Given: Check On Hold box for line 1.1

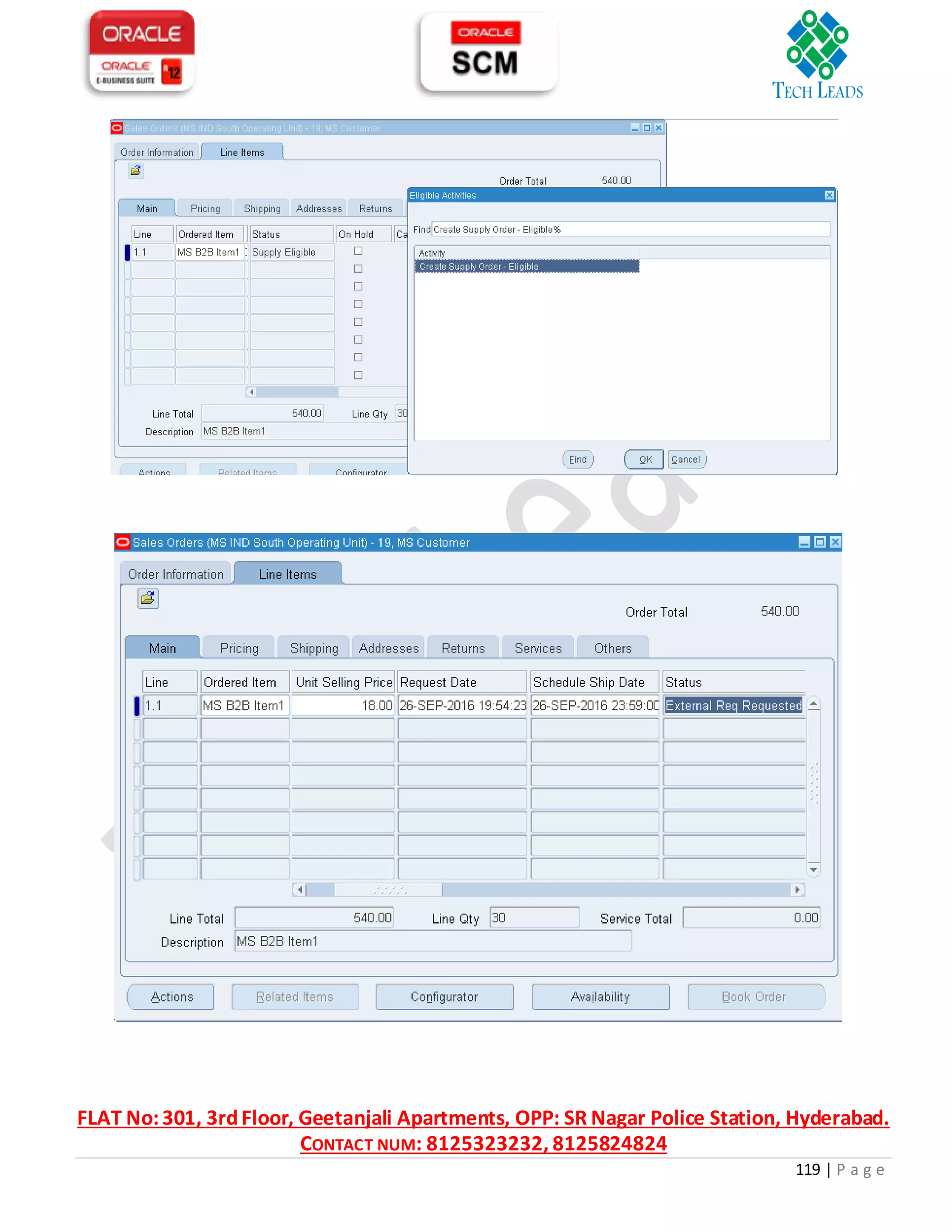Looking at the screenshot, I should point(358,251).
